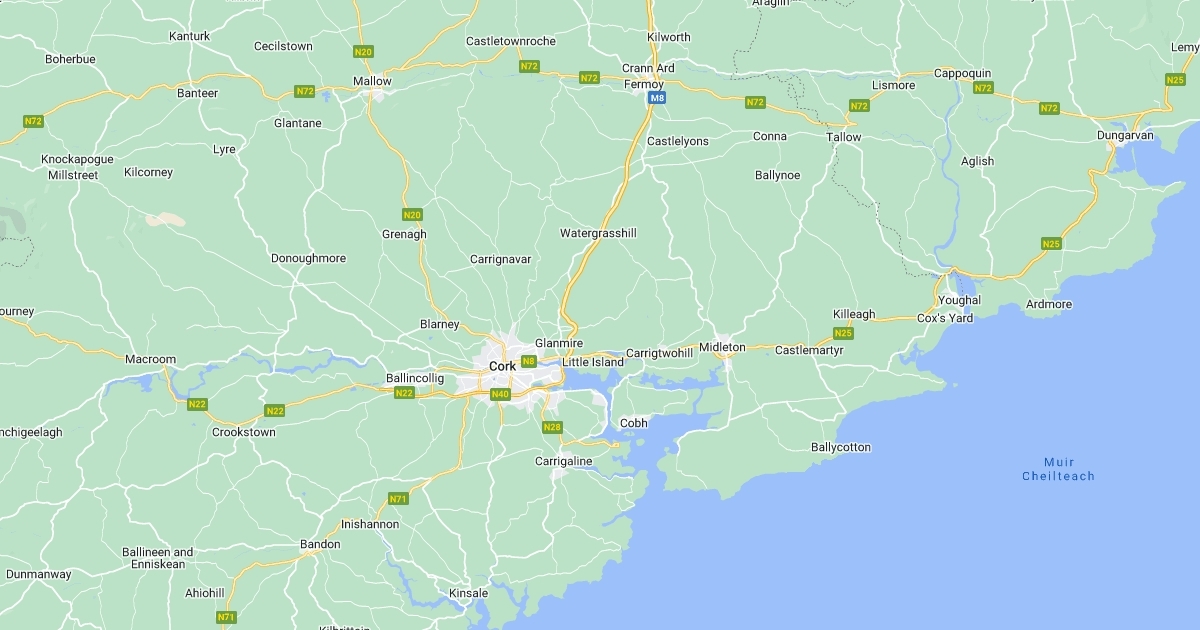Click the N28 road shield above Carrigaline

click(x=552, y=428)
